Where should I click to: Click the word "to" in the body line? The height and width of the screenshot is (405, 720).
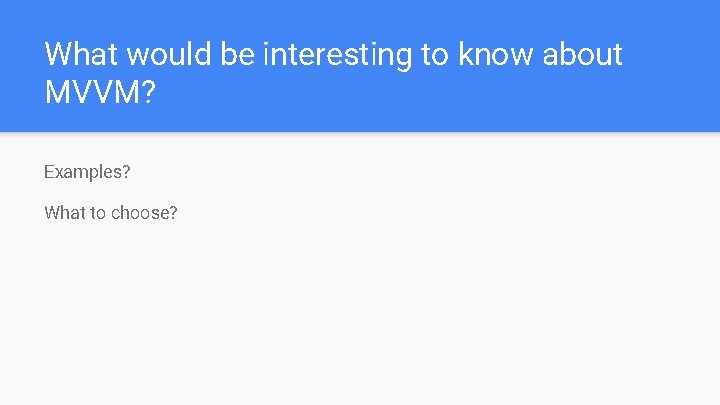click(98, 212)
